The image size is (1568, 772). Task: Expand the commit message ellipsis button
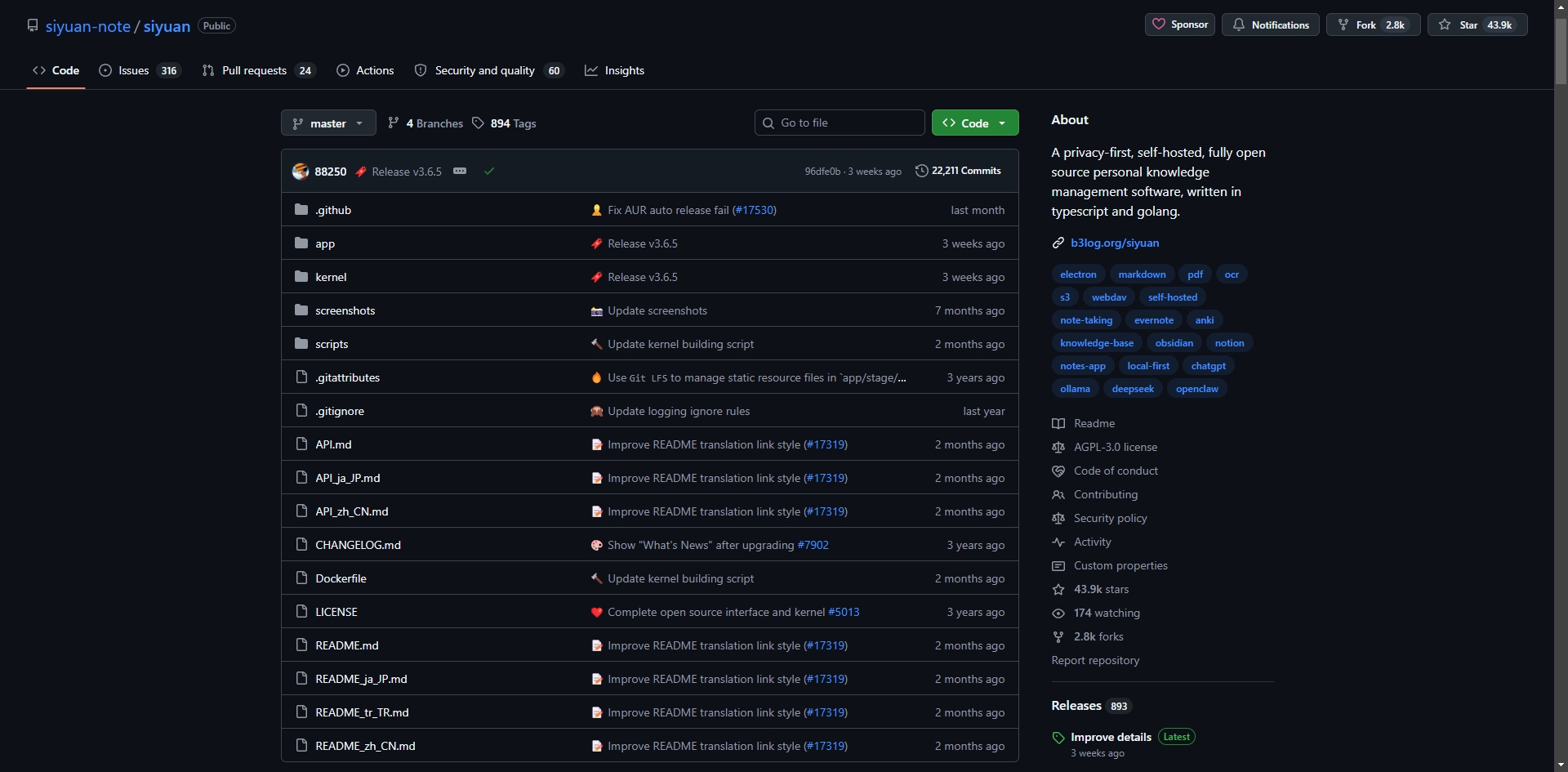click(460, 172)
